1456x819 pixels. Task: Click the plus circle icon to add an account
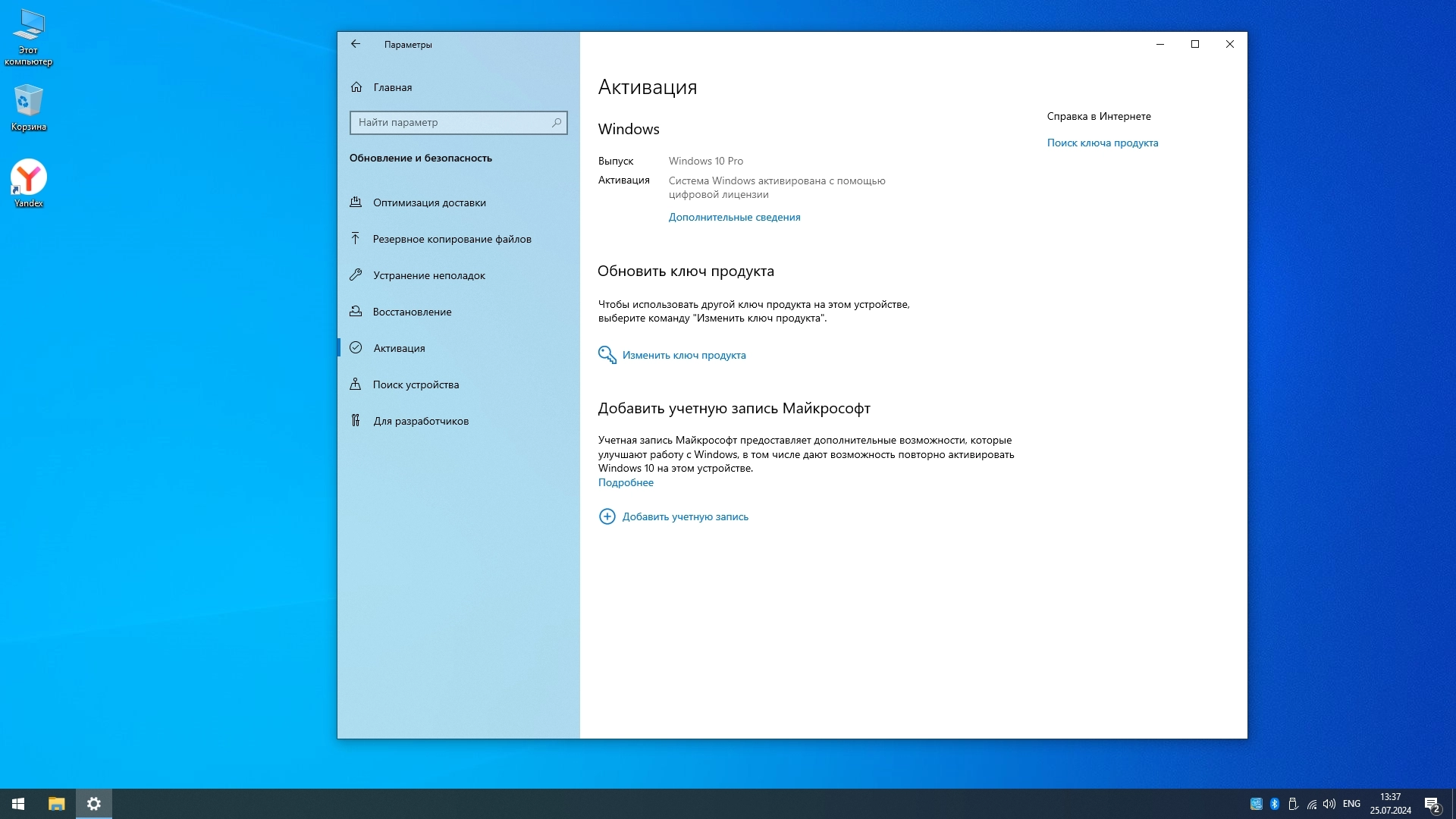coord(607,516)
